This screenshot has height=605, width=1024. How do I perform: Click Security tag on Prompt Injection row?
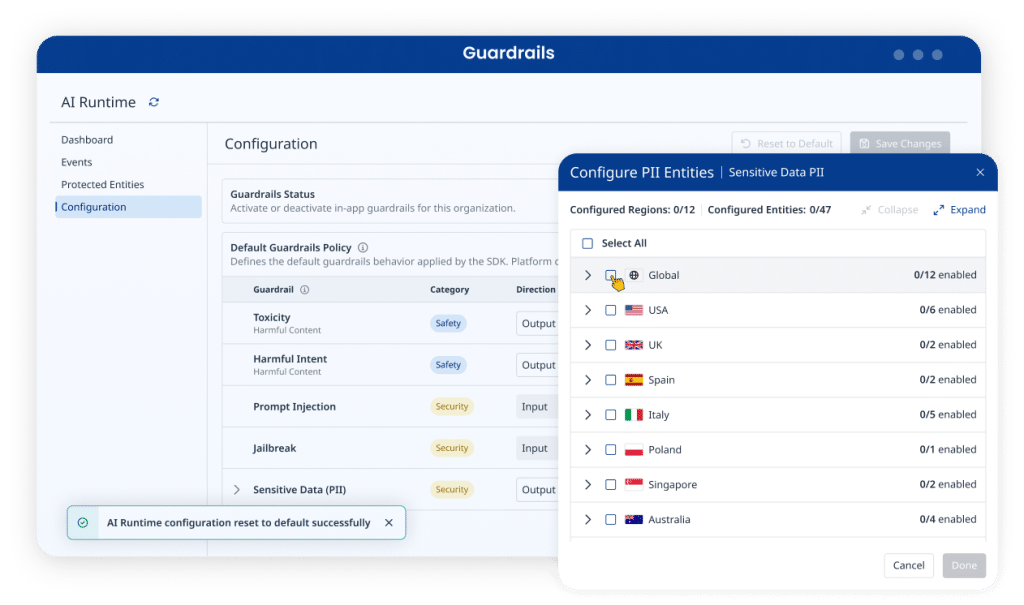452,406
